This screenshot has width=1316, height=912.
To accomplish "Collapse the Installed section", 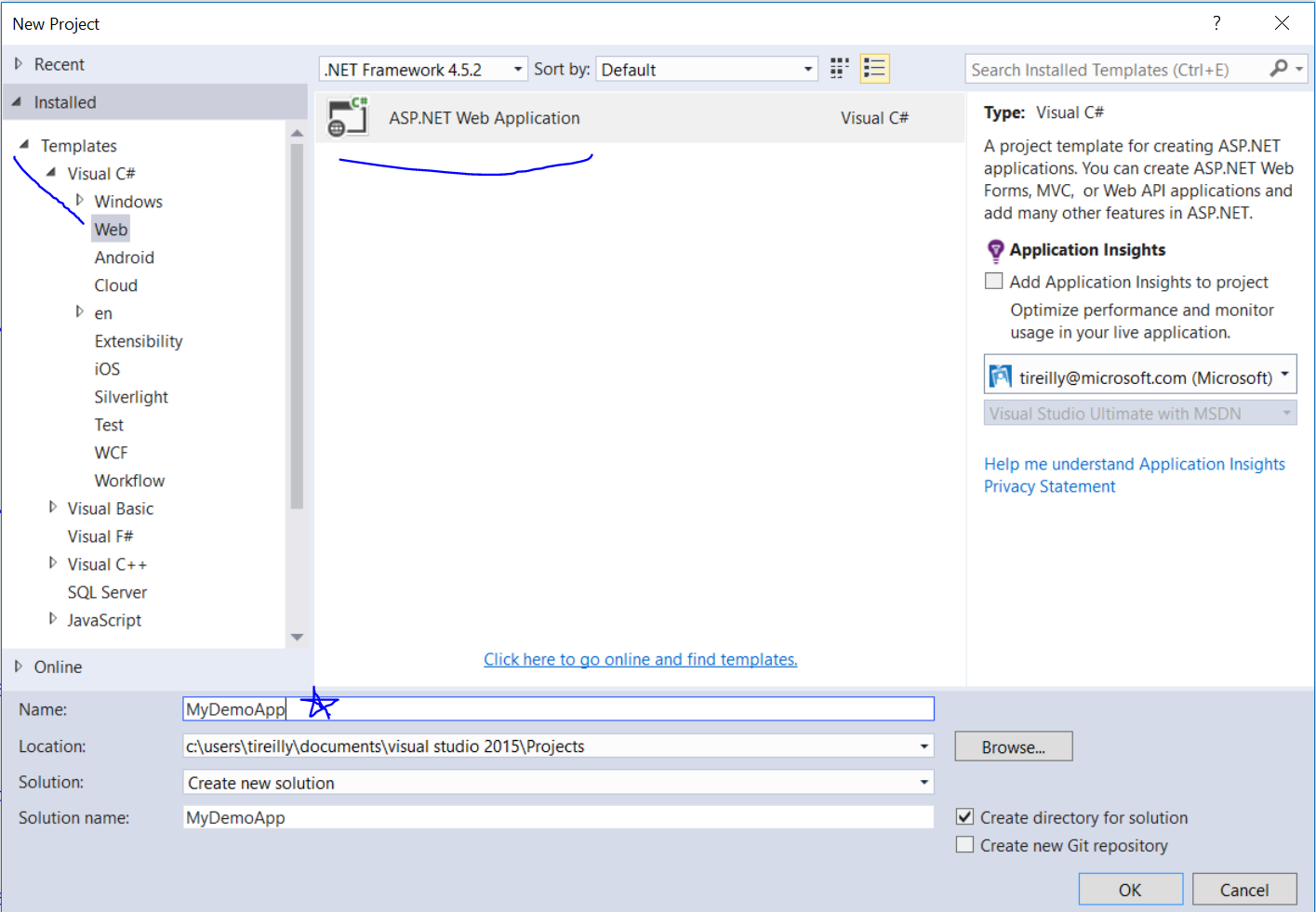I will click(18, 102).
